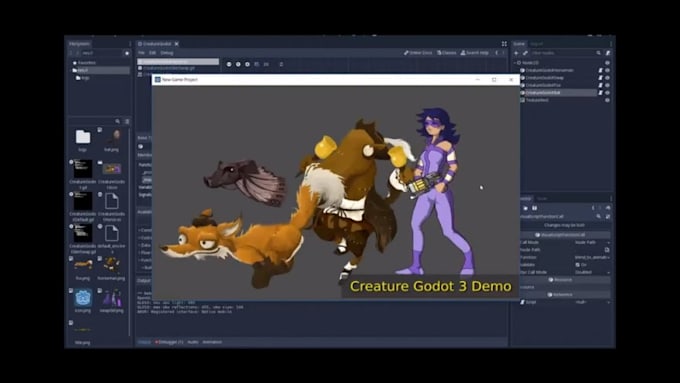This screenshot has width=680, height=383.
Task: Select the fox.png thumbnail
Action: [x=82, y=265]
